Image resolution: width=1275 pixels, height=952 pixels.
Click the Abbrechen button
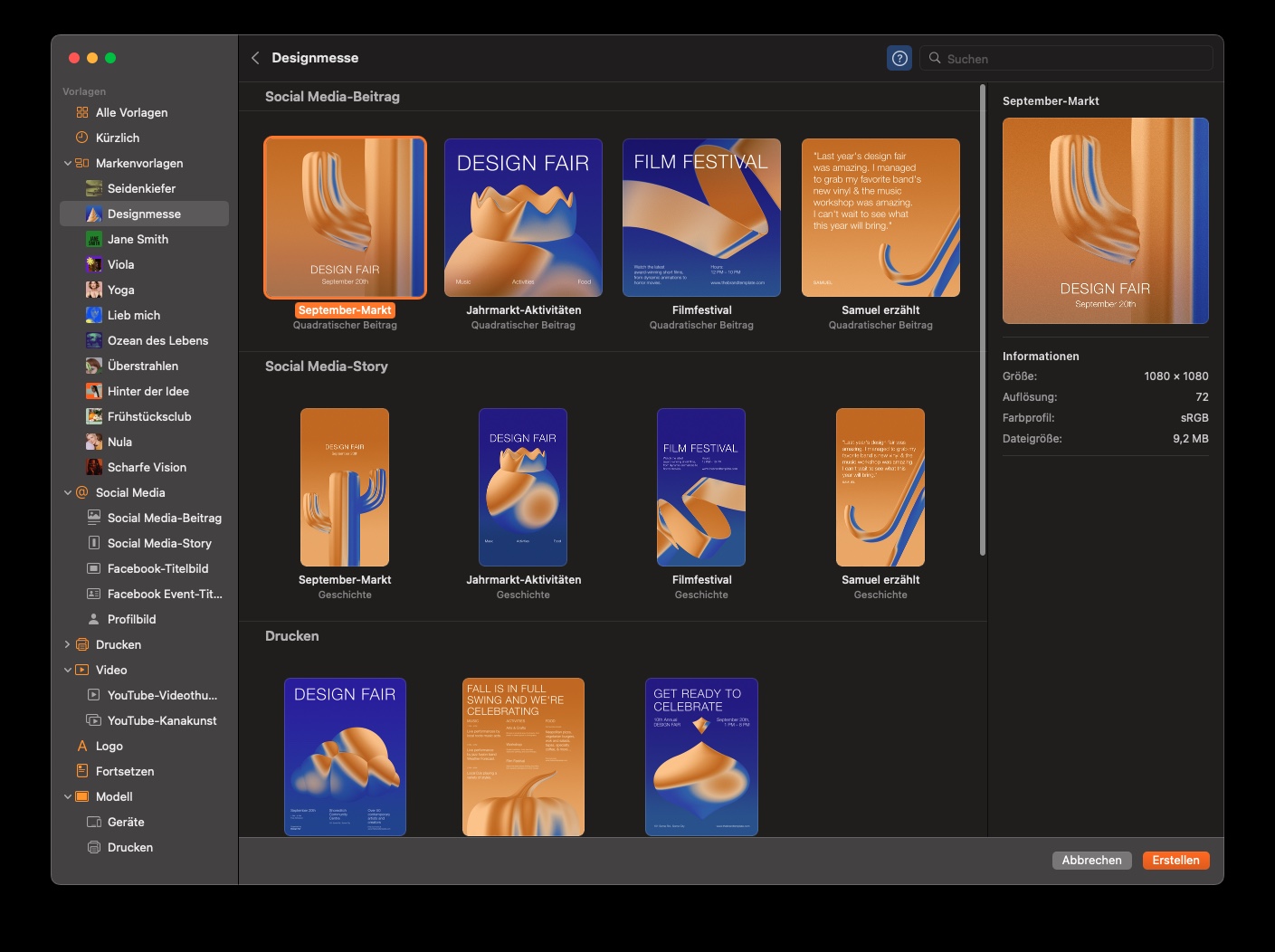(x=1091, y=860)
